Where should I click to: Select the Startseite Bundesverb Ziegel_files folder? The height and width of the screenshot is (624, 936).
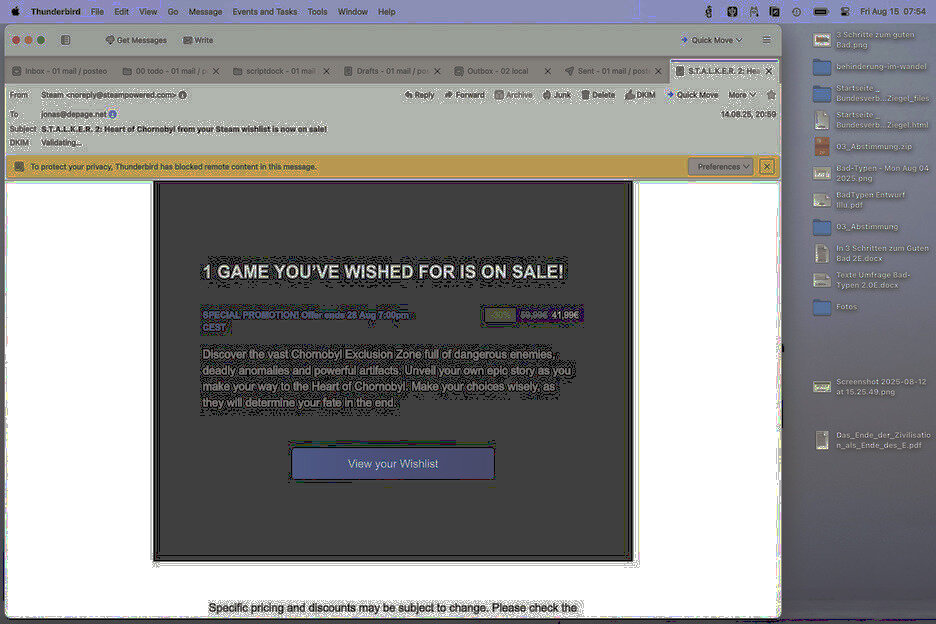(872, 93)
